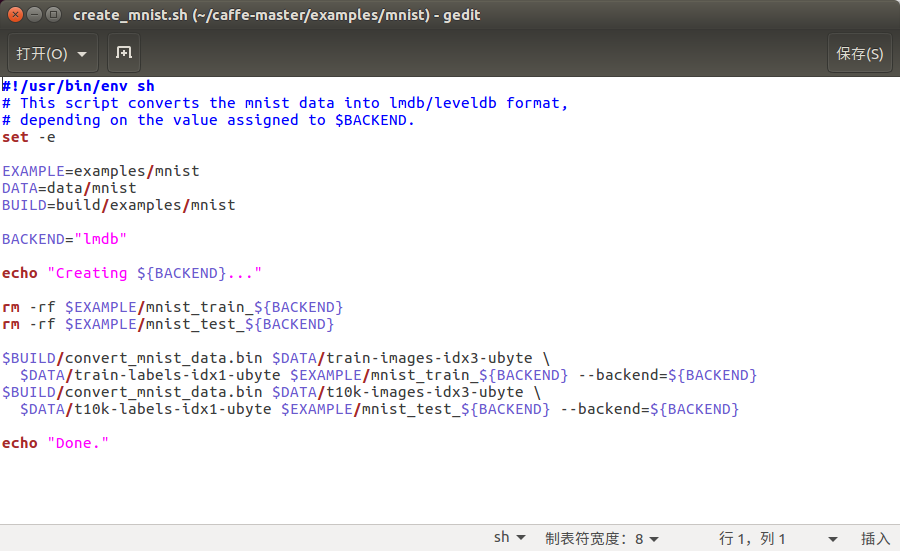Click the EXAMPLE=examples/mnist line
The image size is (900, 551).
(x=100, y=171)
